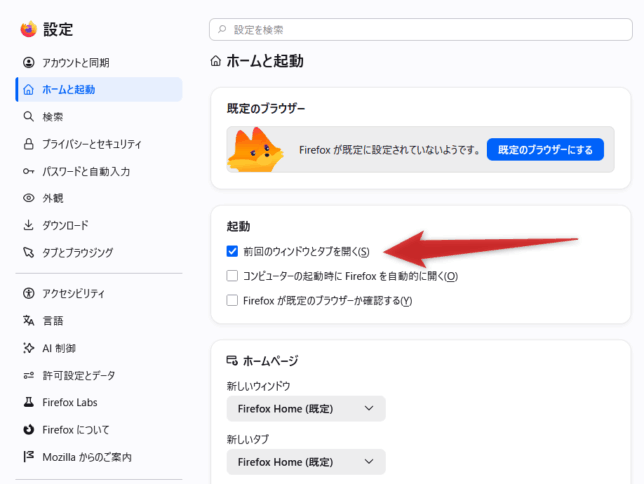The width and height of the screenshot is (644, 484).
Task: Click the Firefox icon for Firefox について
Action: [x=28, y=430]
